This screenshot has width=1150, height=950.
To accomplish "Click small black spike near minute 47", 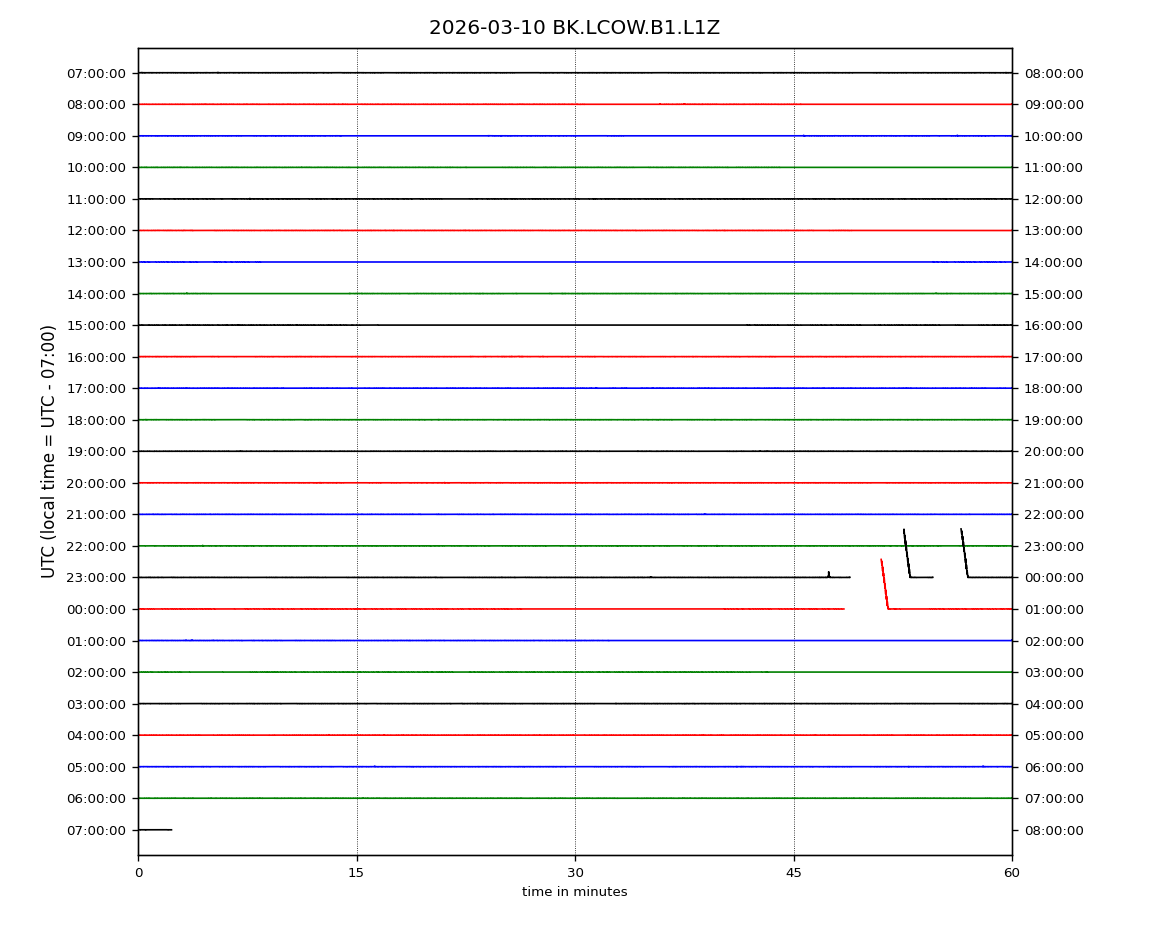I will point(828,574).
